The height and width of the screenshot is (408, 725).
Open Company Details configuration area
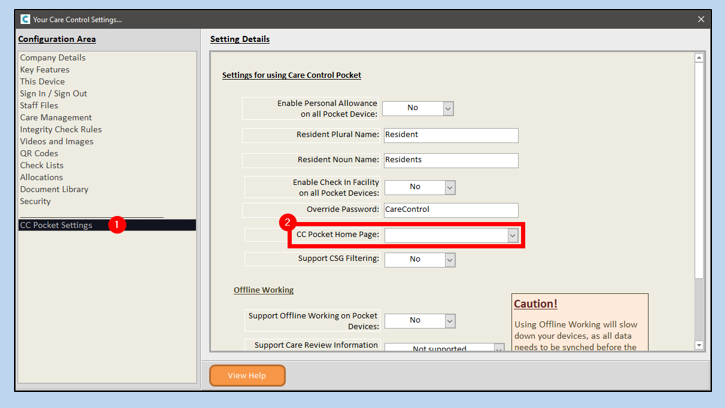coord(52,58)
